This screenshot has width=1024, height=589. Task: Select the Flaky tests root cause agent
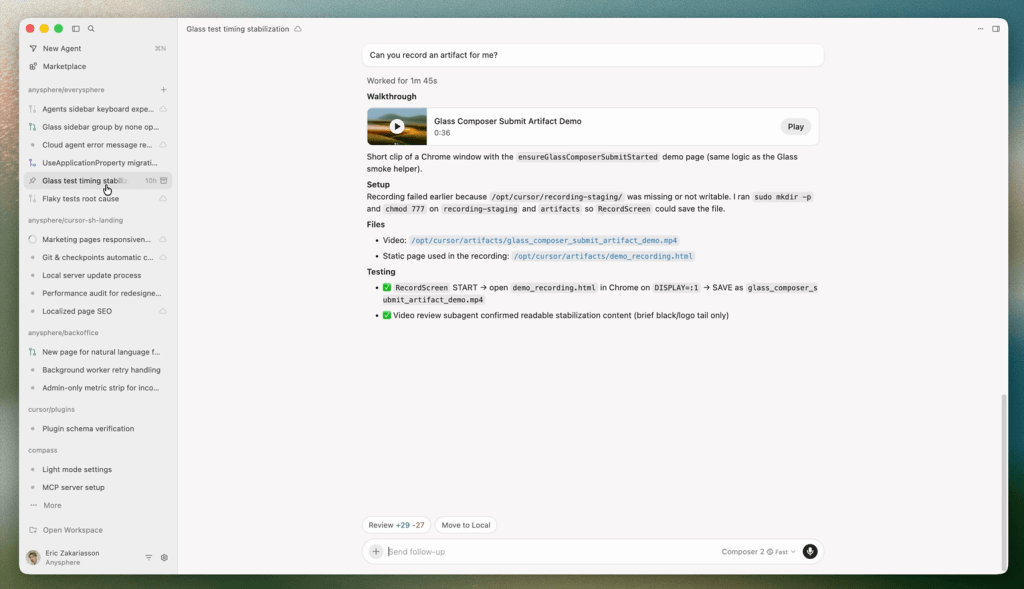80,199
